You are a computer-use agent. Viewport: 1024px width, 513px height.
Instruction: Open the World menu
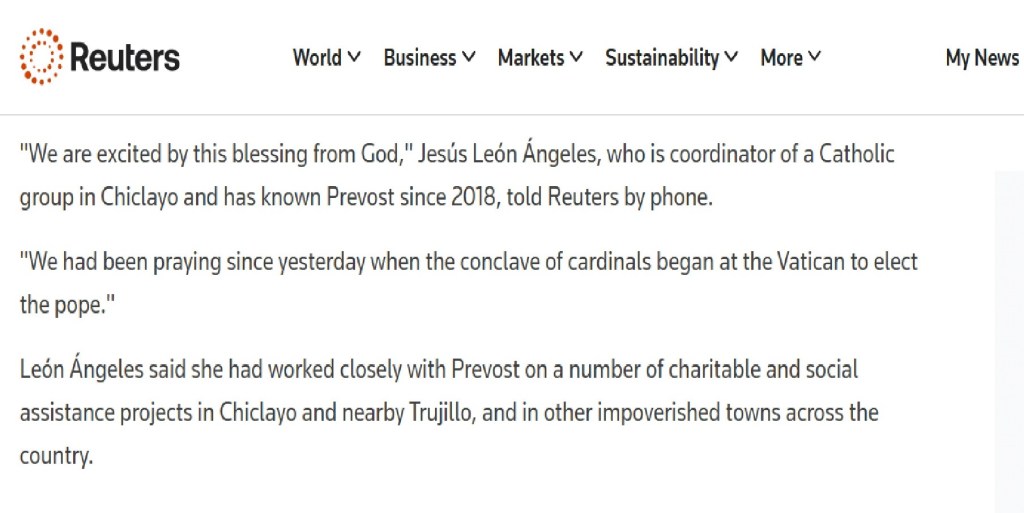tap(317, 58)
